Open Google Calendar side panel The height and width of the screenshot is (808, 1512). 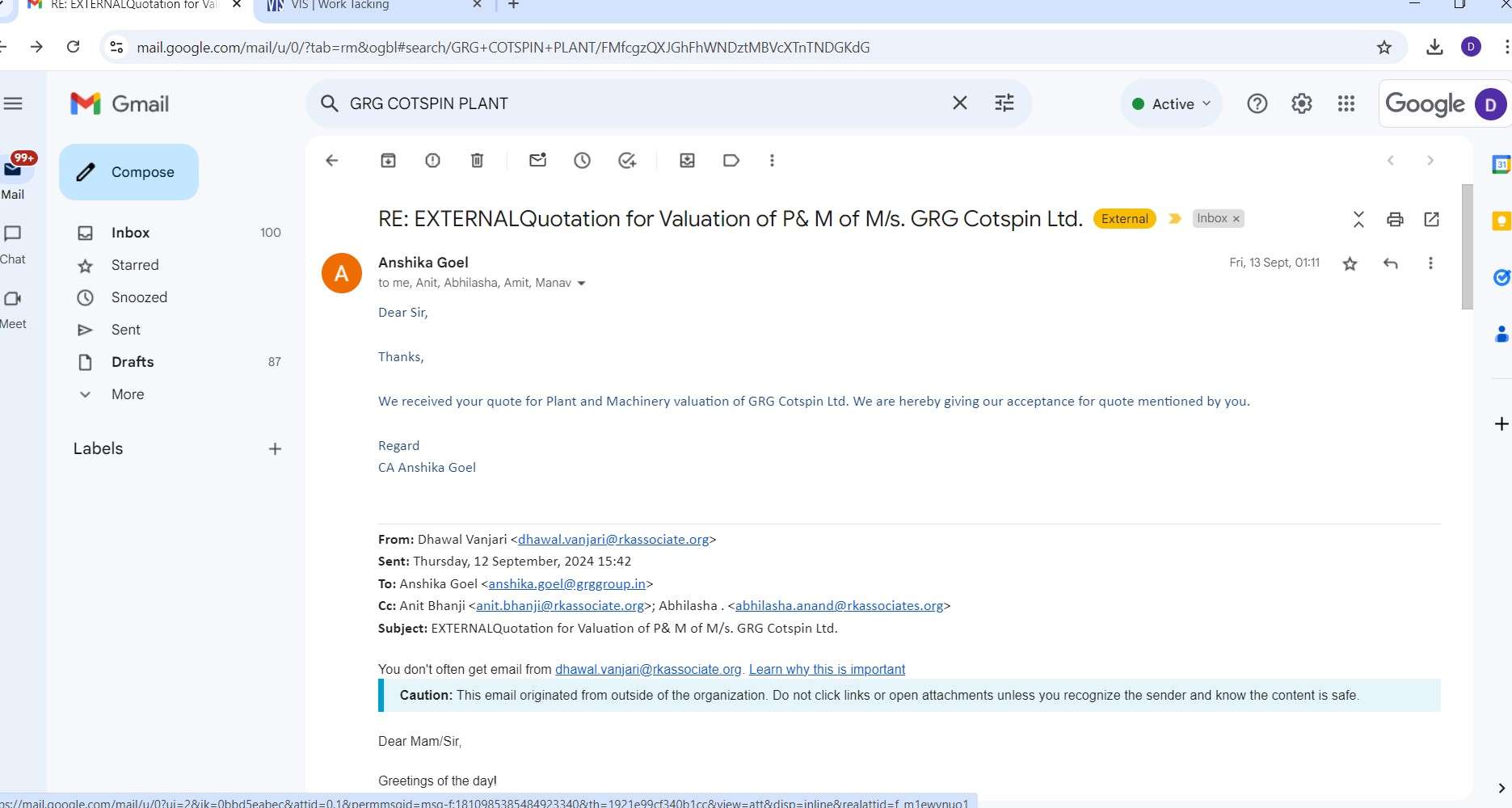point(1501,164)
